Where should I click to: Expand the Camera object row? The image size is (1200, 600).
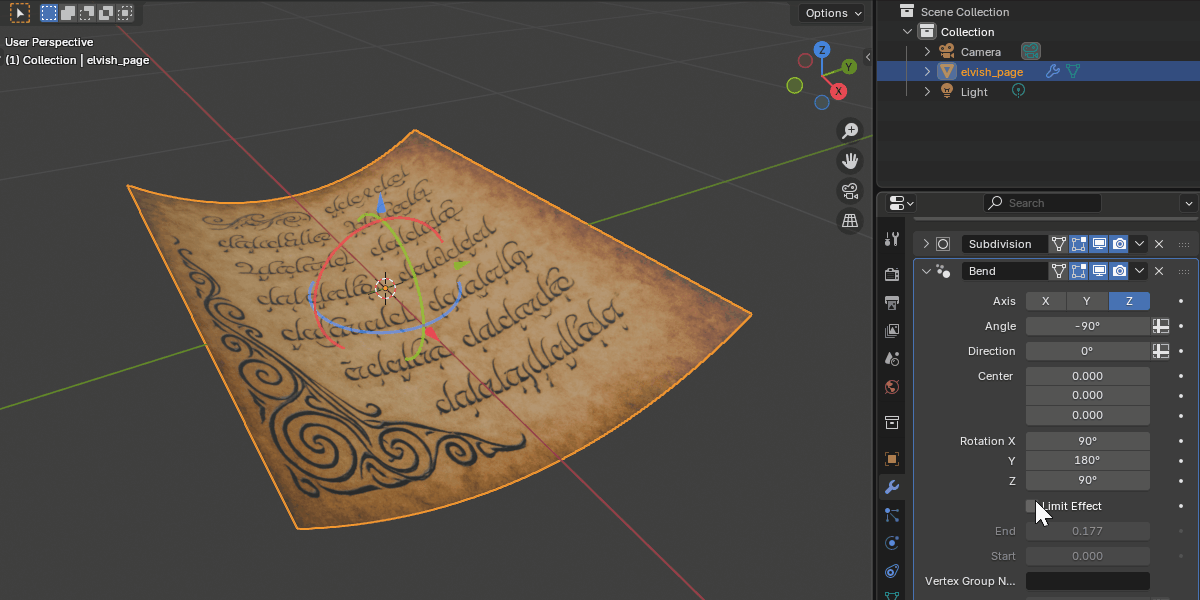927,52
